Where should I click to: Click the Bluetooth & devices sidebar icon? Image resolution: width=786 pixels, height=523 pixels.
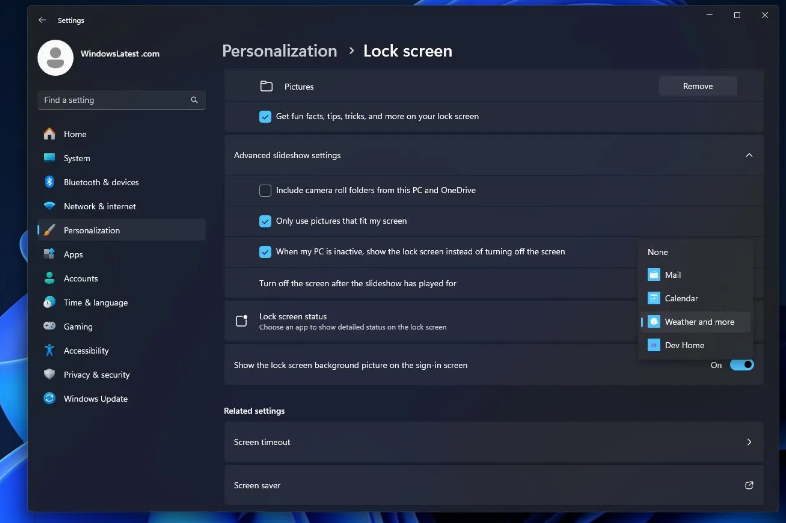click(x=49, y=182)
